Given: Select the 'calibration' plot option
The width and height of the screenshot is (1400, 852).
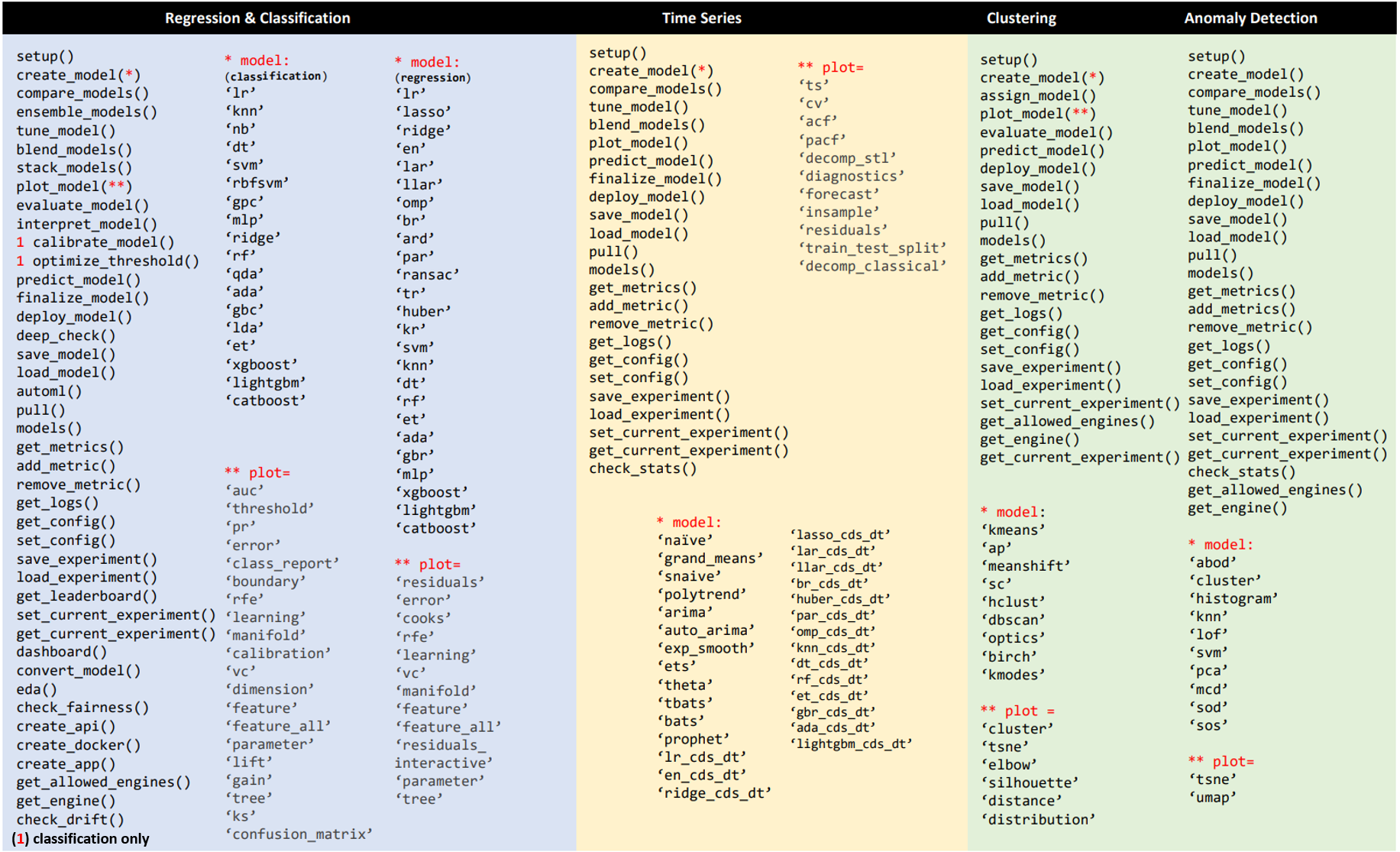Looking at the screenshot, I should [x=278, y=653].
